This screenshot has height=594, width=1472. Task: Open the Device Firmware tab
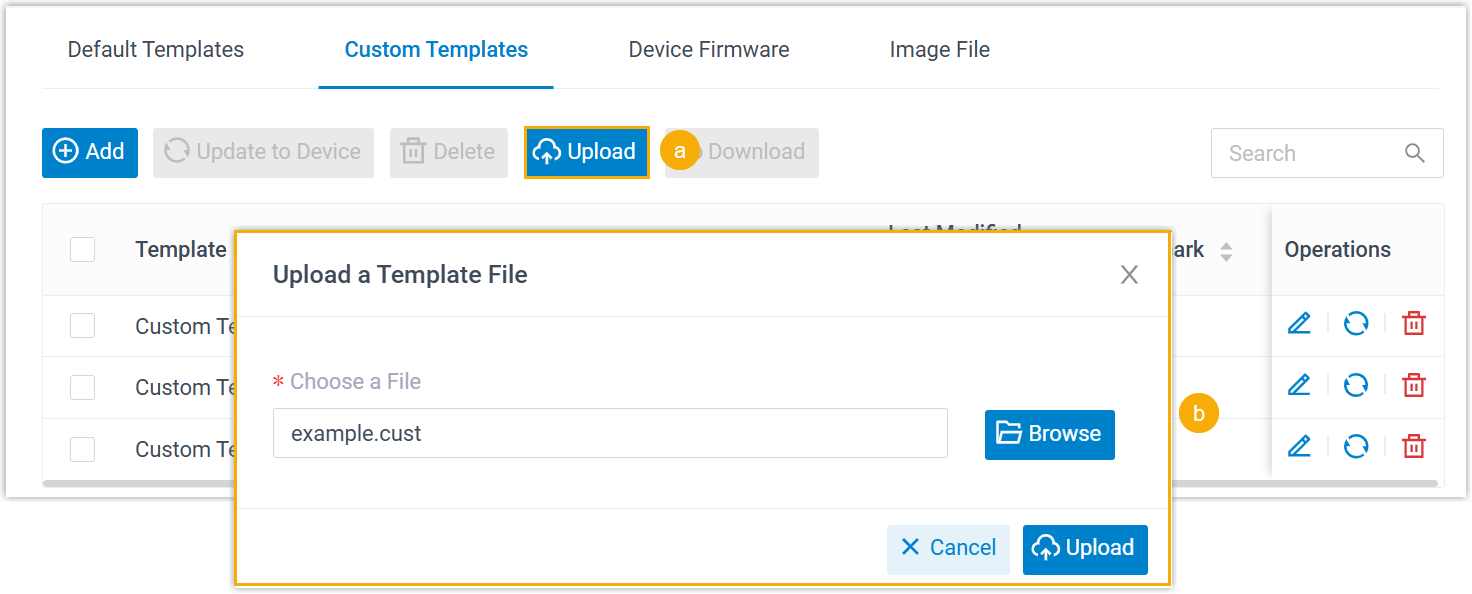(x=709, y=50)
